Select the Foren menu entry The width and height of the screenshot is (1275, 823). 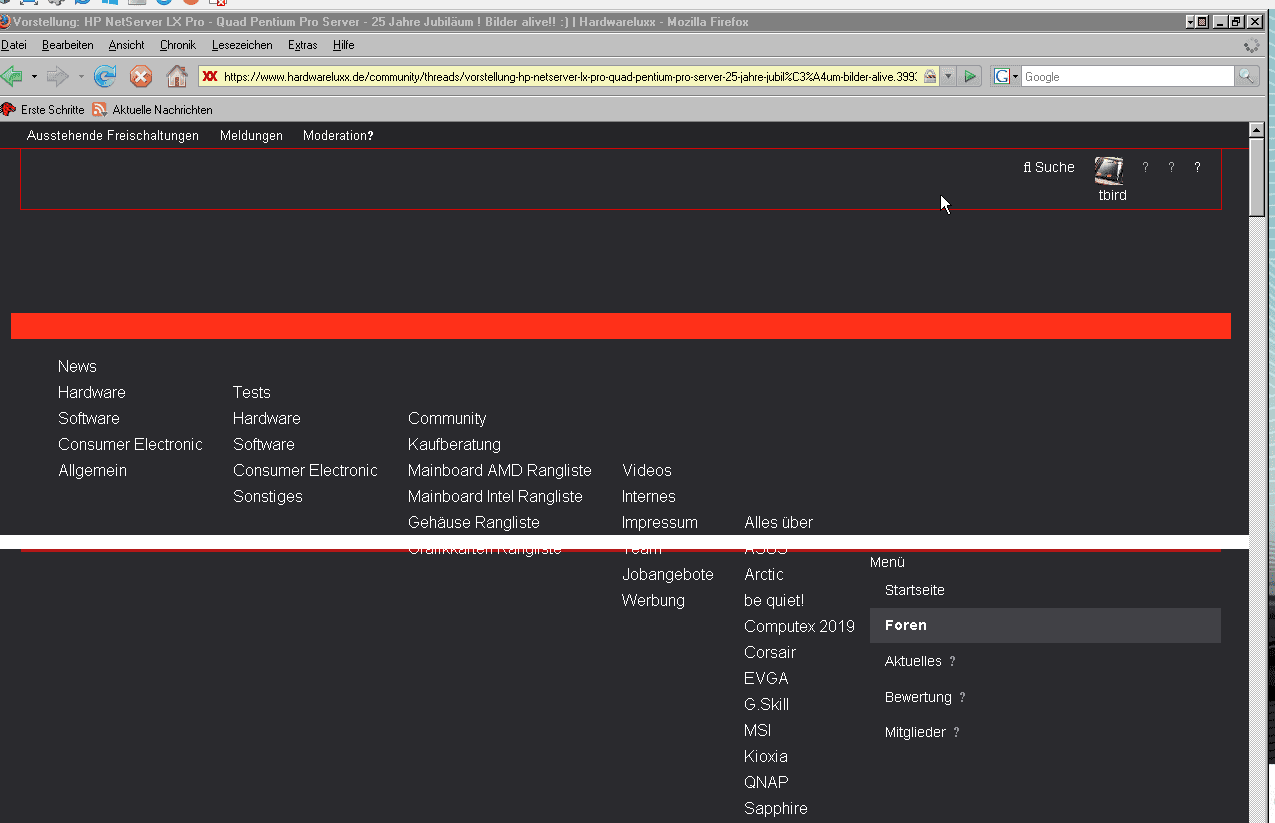pyautogui.click(x=1045, y=625)
